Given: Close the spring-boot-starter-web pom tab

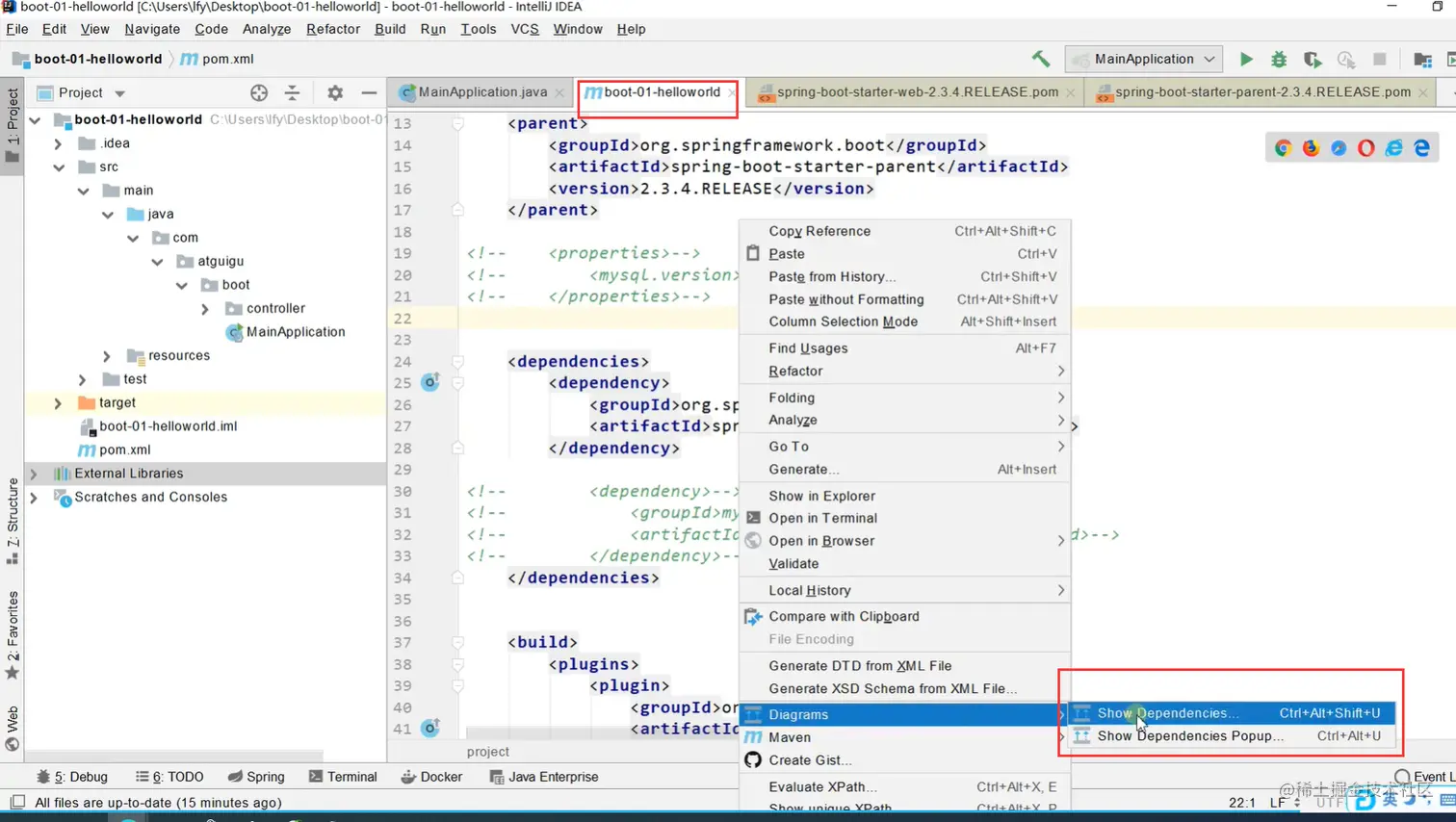Looking at the screenshot, I should point(1070,92).
